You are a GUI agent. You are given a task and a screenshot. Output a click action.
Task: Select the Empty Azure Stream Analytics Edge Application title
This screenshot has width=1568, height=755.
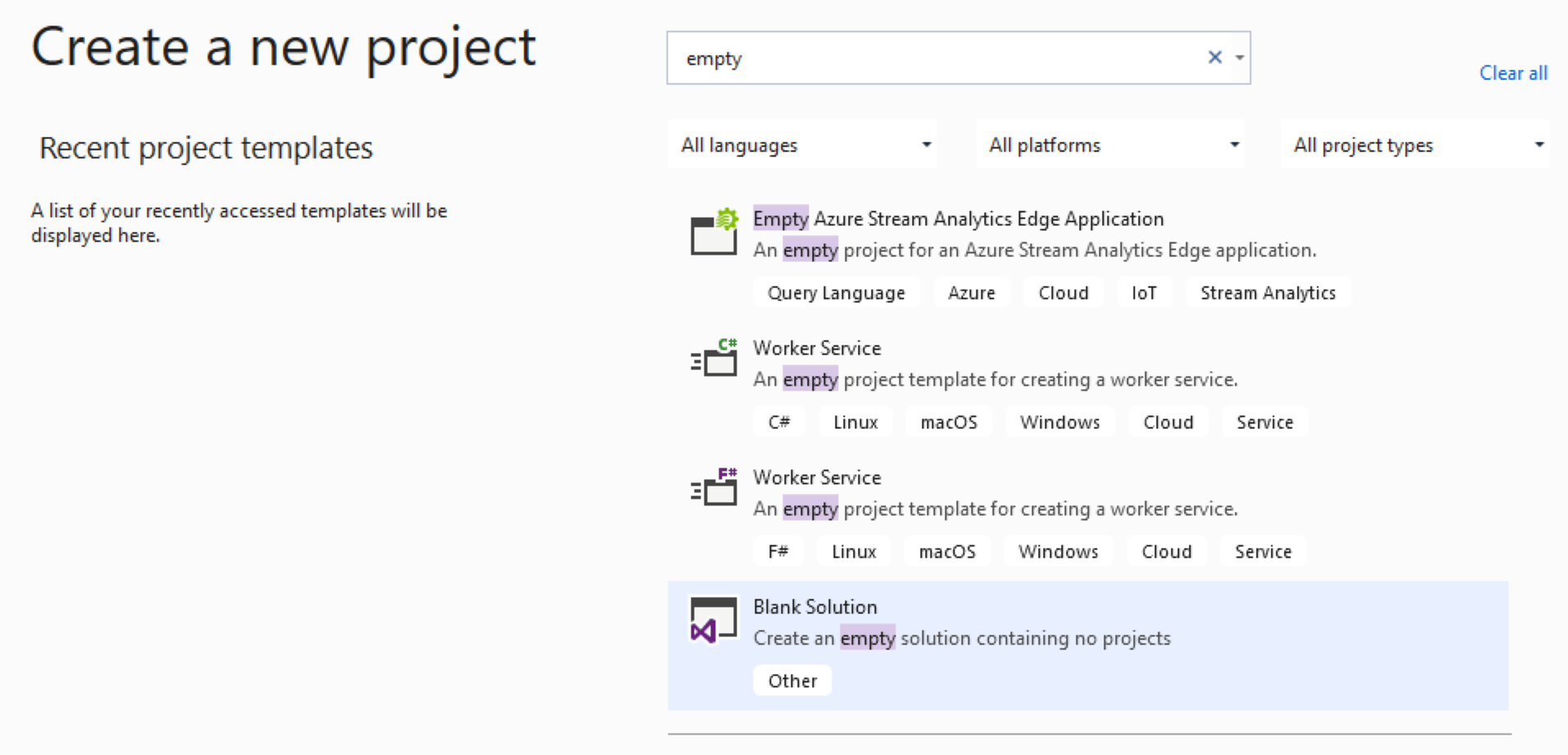pos(958,219)
